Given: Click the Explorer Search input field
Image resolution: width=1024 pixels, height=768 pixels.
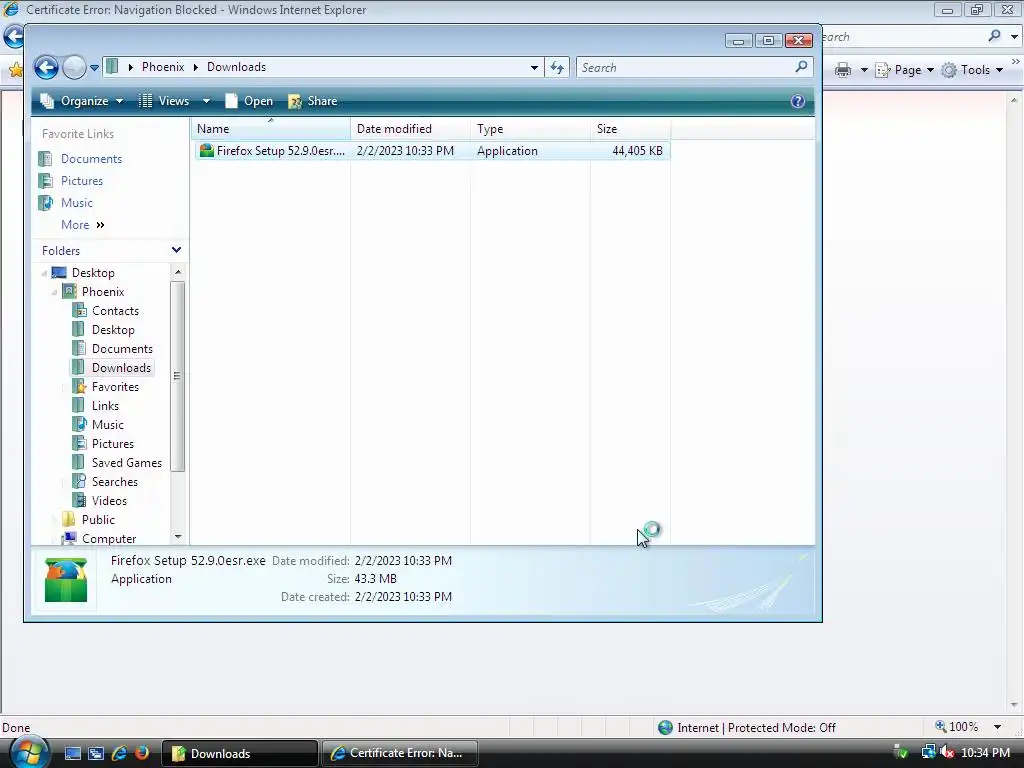Looking at the screenshot, I should (684, 67).
